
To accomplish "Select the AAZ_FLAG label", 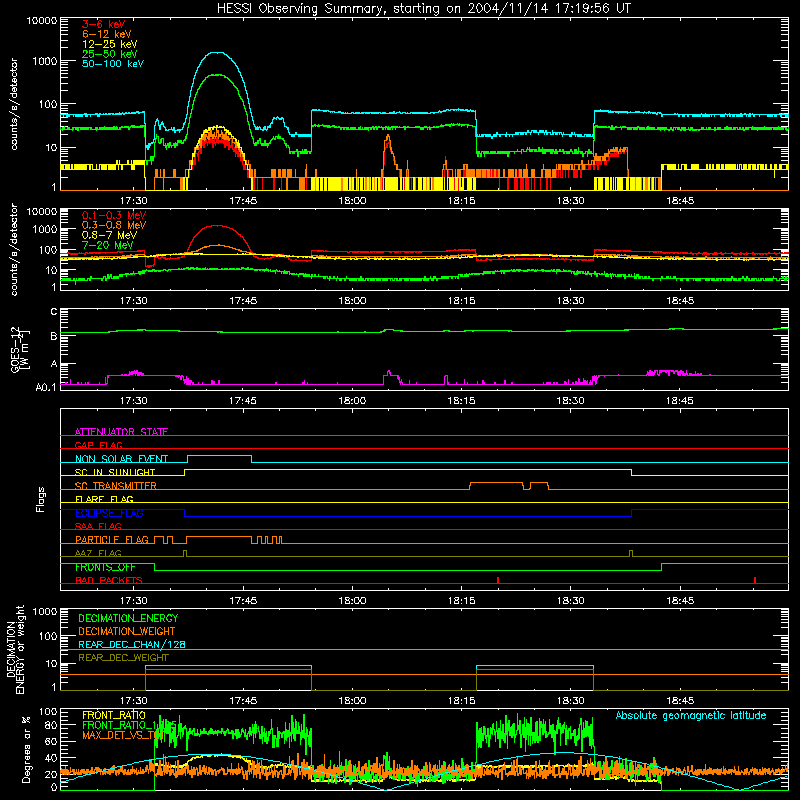I will (x=98, y=553).
